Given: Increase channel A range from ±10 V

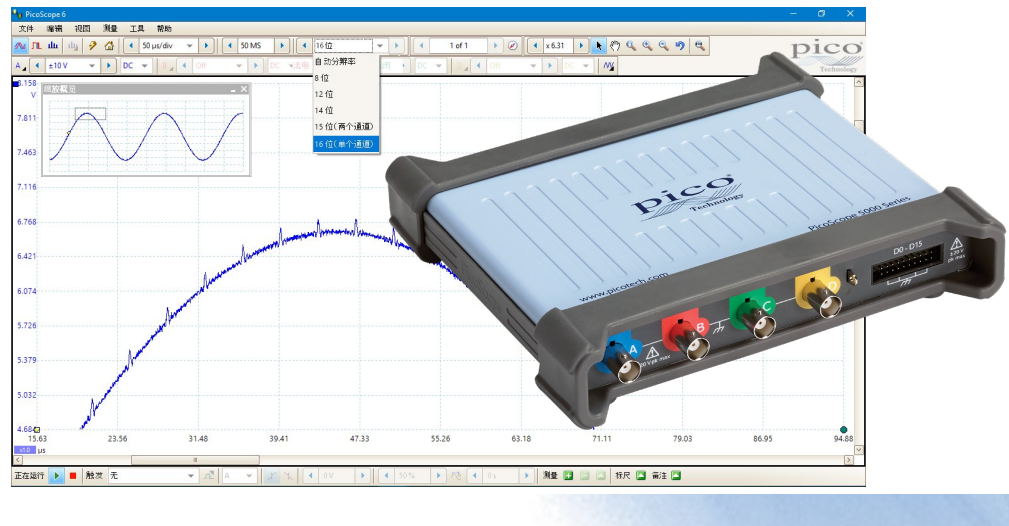Looking at the screenshot, I should (x=108, y=66).
